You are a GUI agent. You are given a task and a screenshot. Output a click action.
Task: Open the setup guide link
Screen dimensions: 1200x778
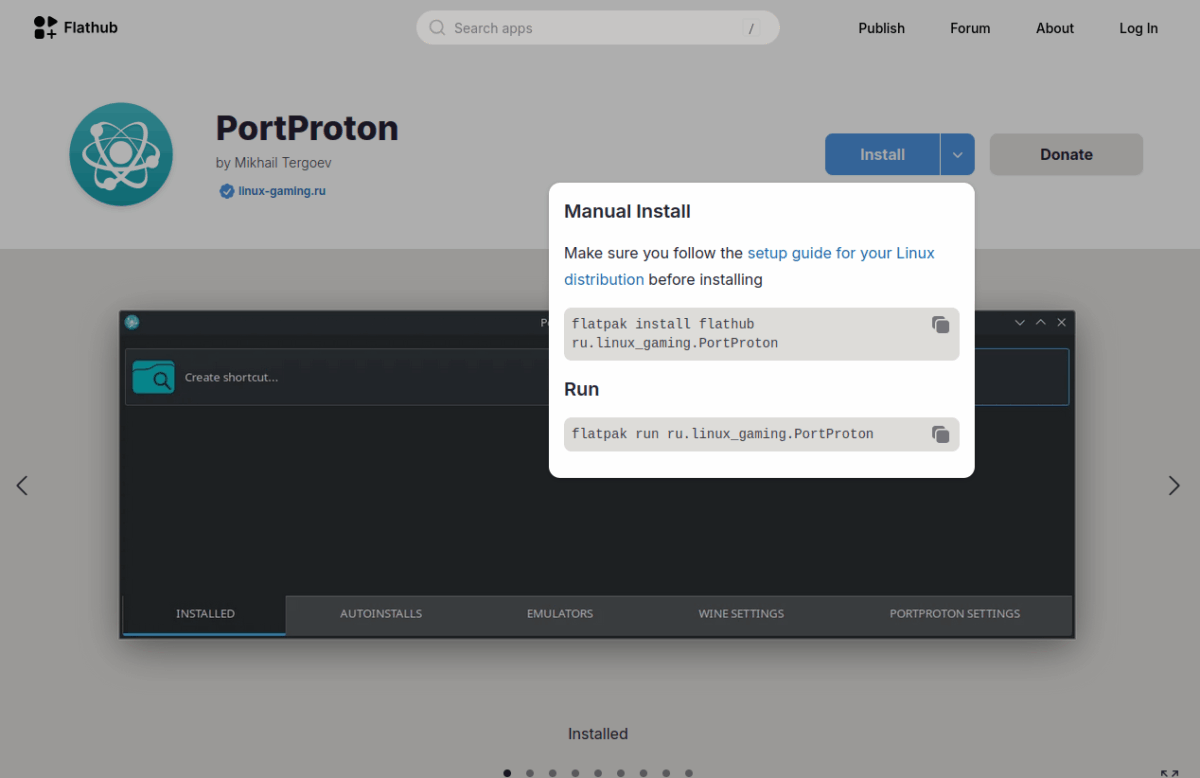tap(840, 252)
